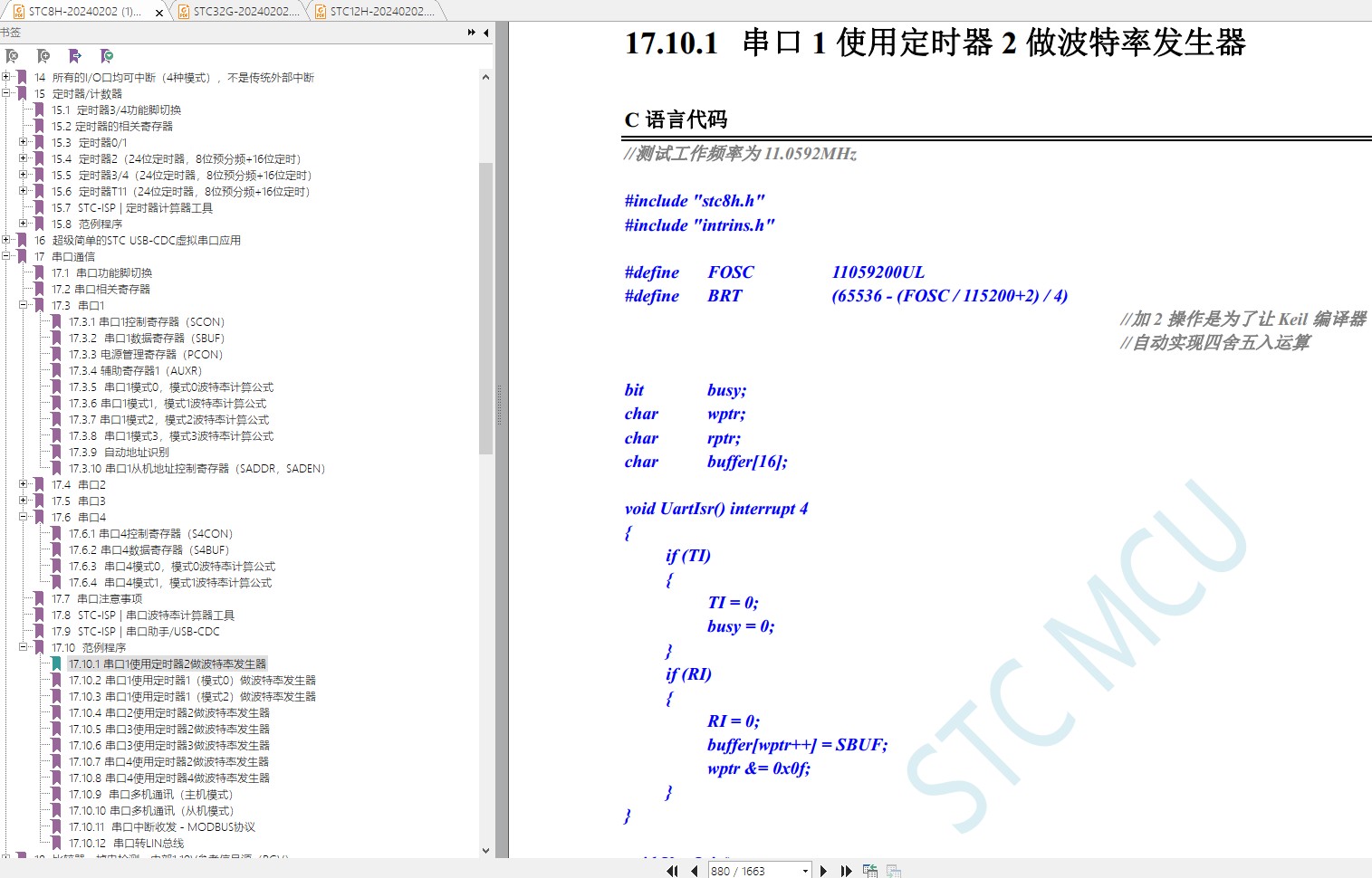Click the bookmark icon beside 17 串口通信
Screen dimensions: 1372x878
click(22, 257)
